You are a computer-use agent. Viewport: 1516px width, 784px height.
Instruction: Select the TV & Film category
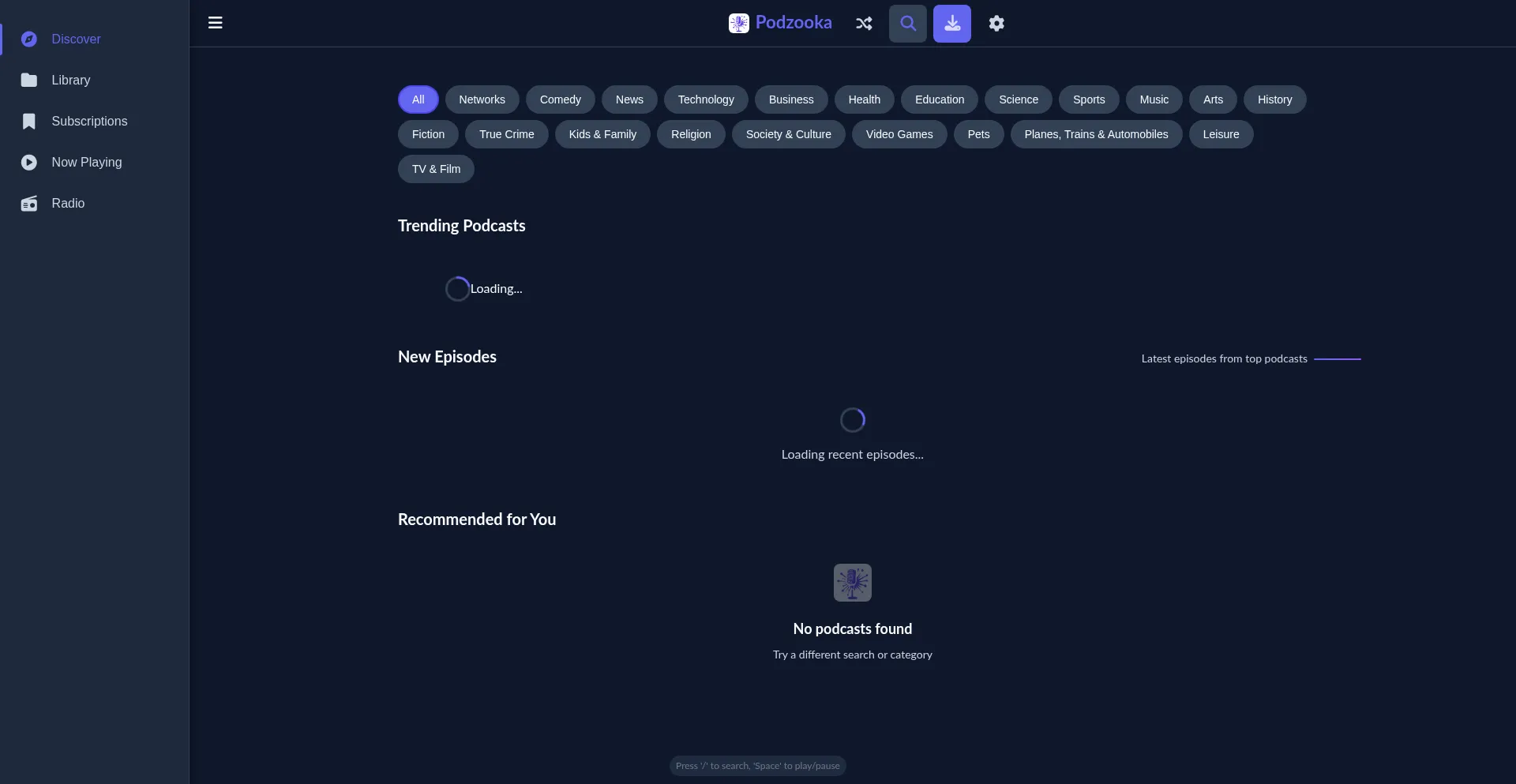tap(436, 169)
